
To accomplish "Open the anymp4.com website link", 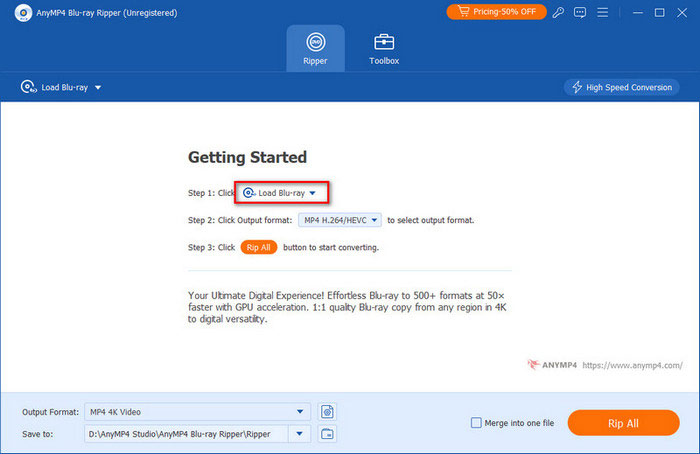I will 632,365.
